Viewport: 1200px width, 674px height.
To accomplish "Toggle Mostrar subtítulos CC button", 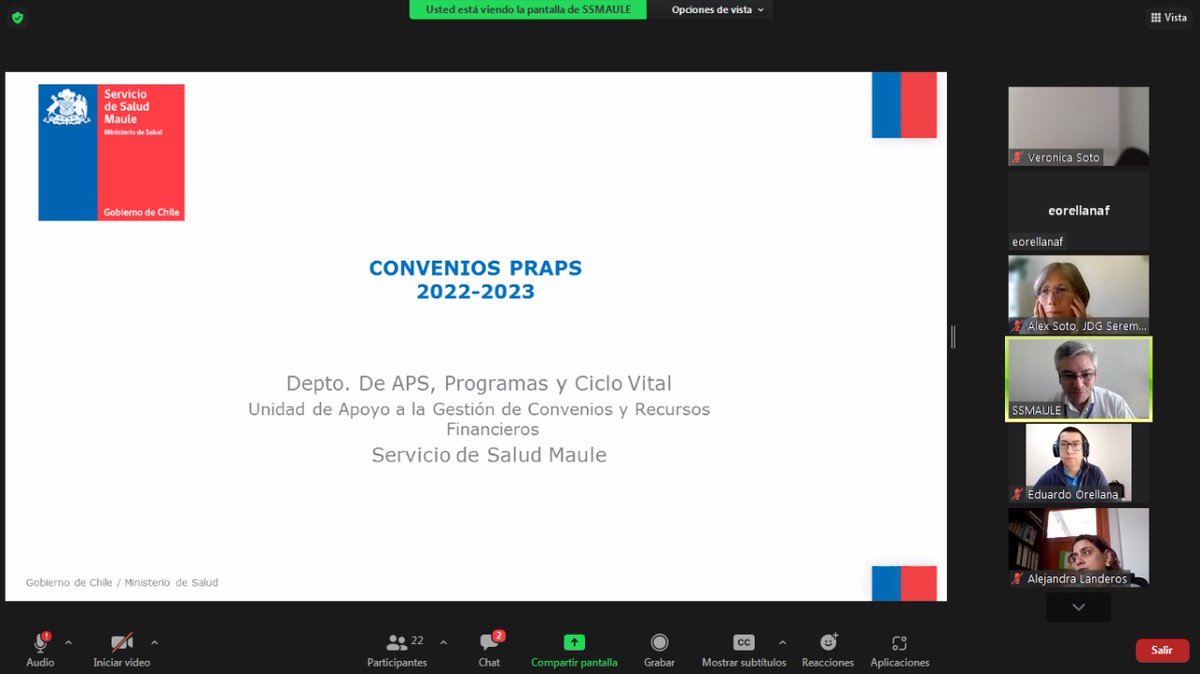I will pos(744,642).
